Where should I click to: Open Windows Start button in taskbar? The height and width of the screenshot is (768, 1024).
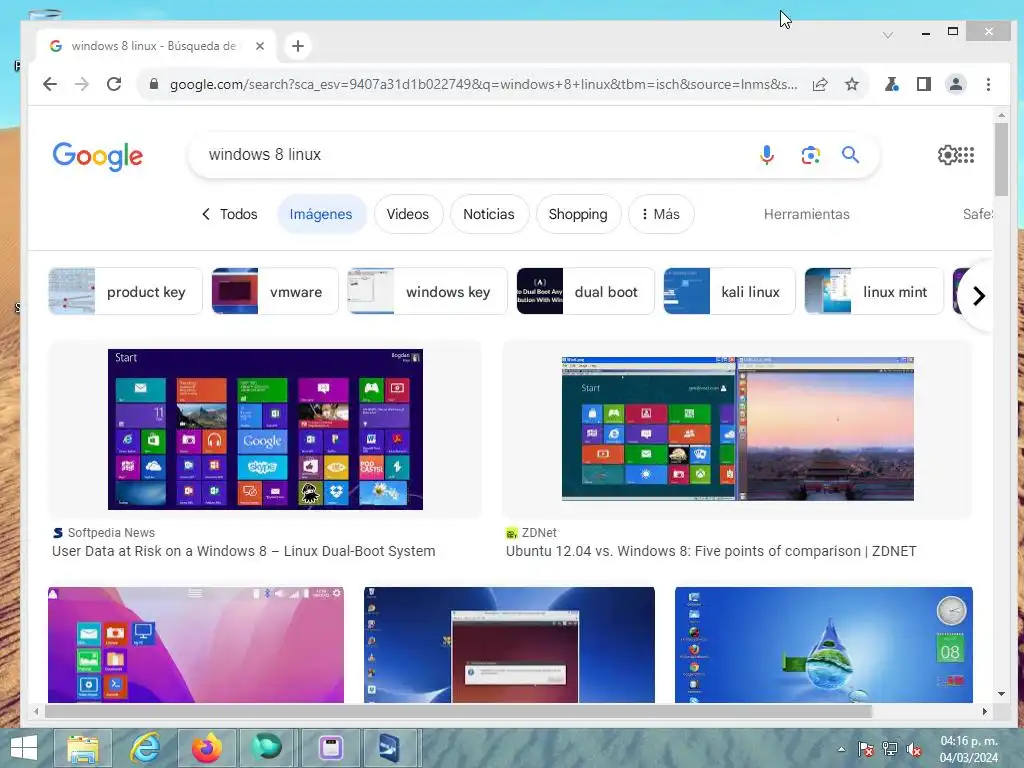pos(24,748)
